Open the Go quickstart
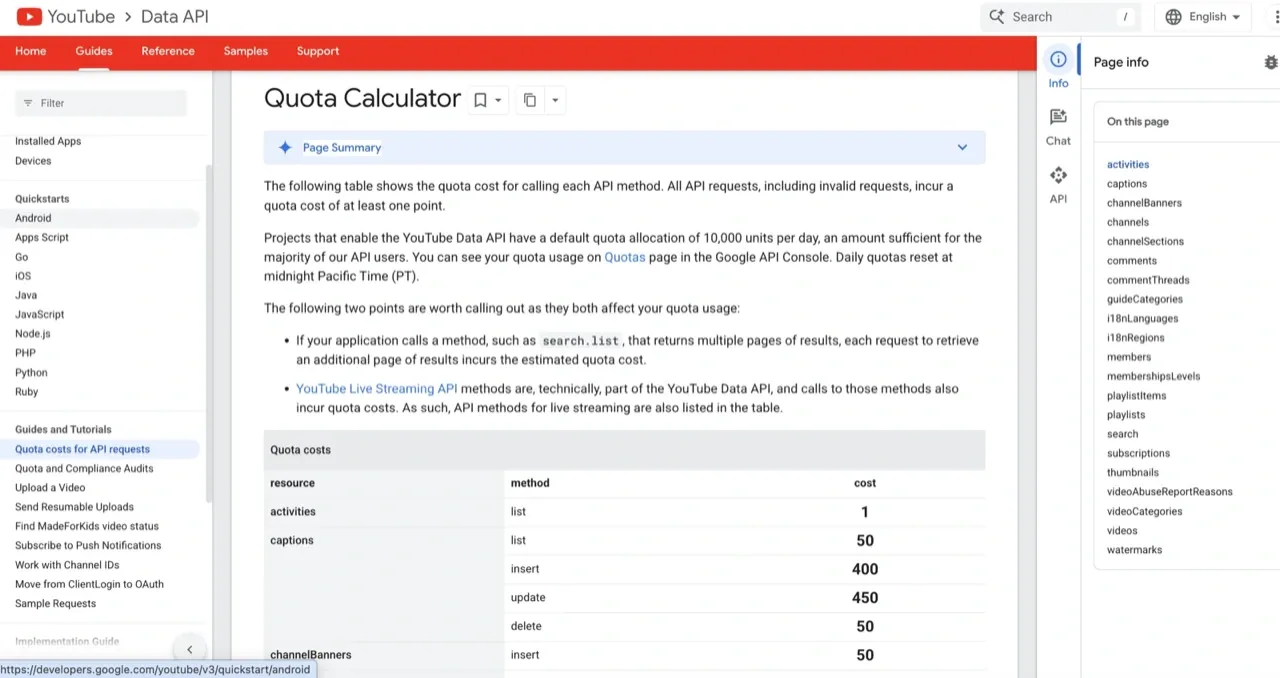The height and width of the screenshot is (678, 1280). pyautogui.click(x=21, y=257)
